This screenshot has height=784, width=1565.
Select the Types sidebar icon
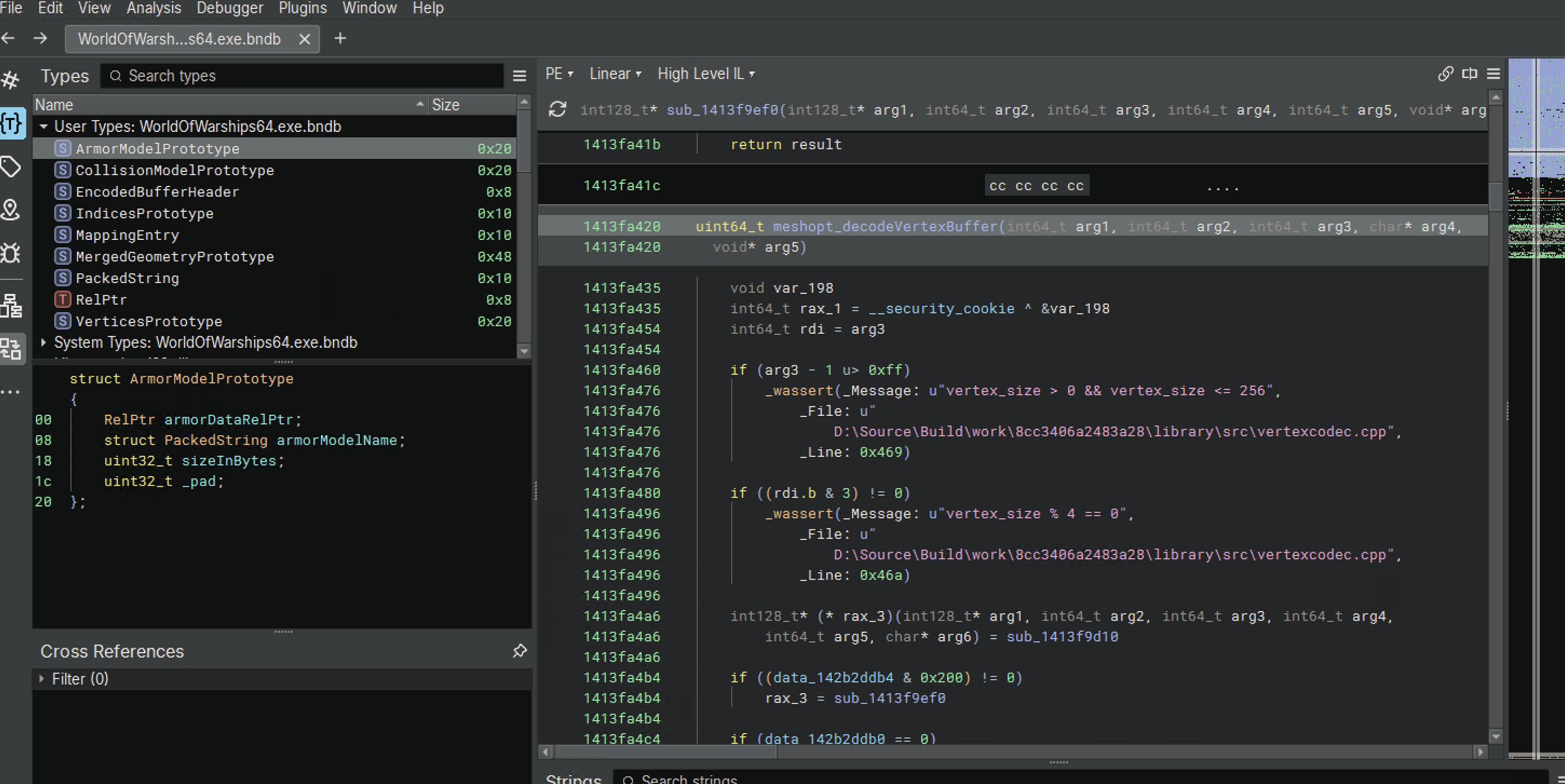12,124
